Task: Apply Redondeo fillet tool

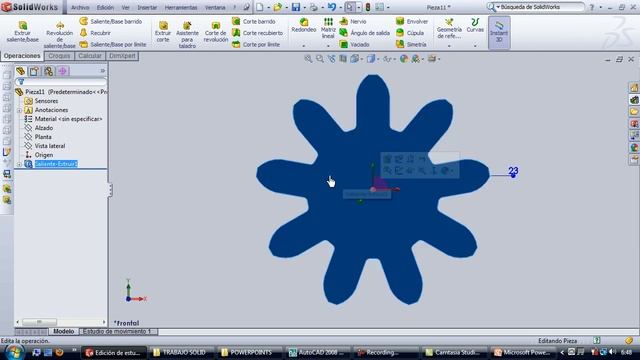Action: [x=304, y=25]
